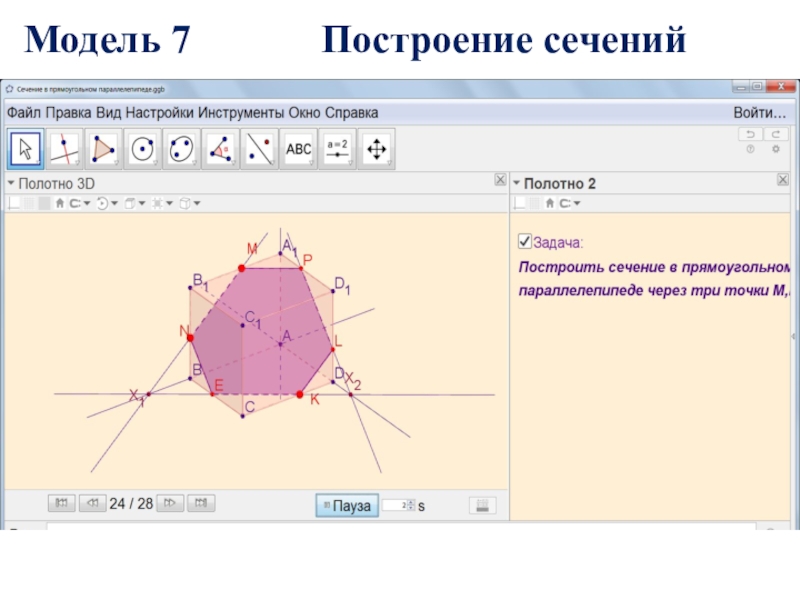Viewport: 800px width, 600px height.
Task: Select the Polygon tool
Action: [103, 149]
